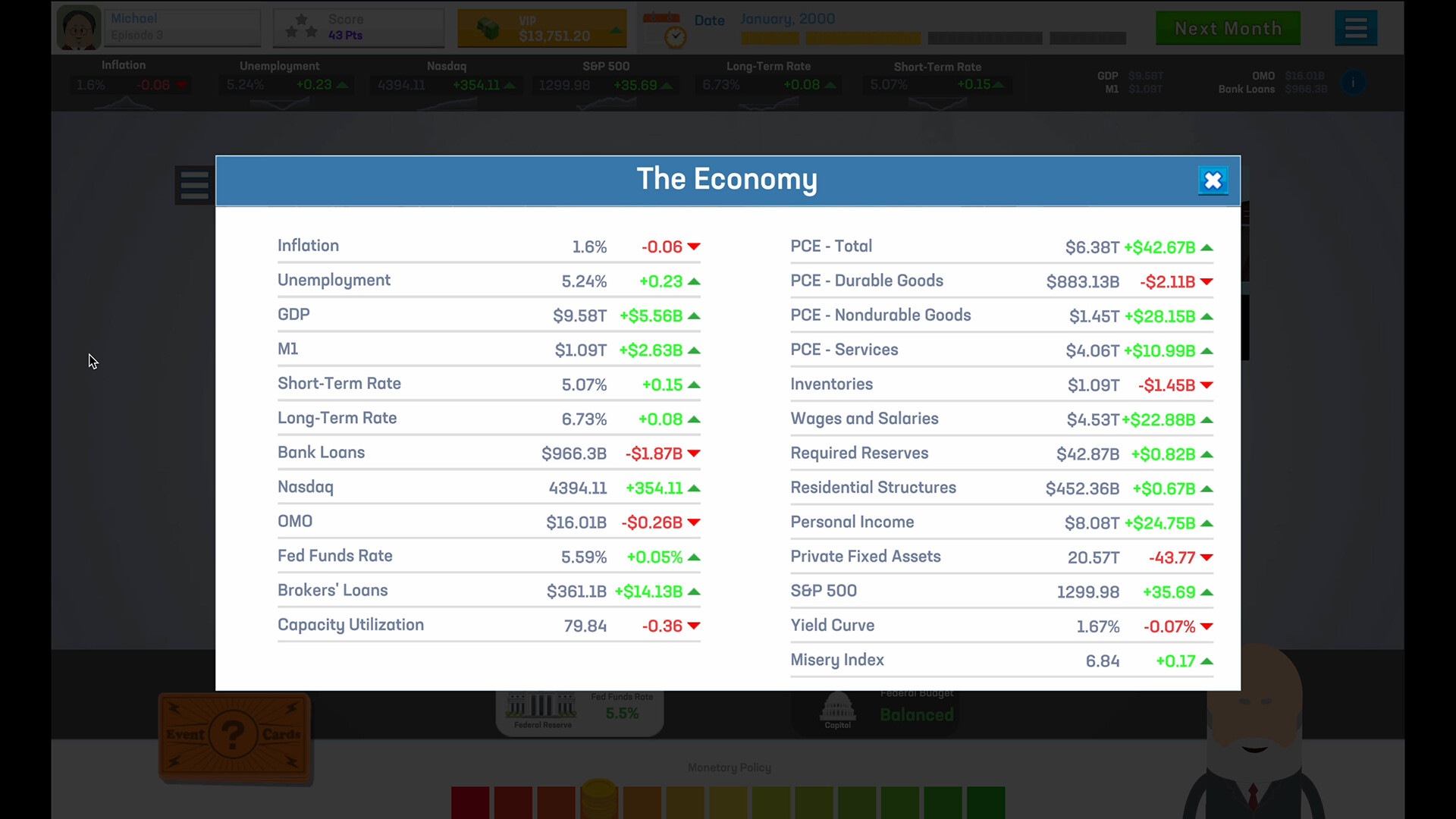Click the calendar clock date icon
Screen dimensions: 1456x819
(x=665, y=30)
